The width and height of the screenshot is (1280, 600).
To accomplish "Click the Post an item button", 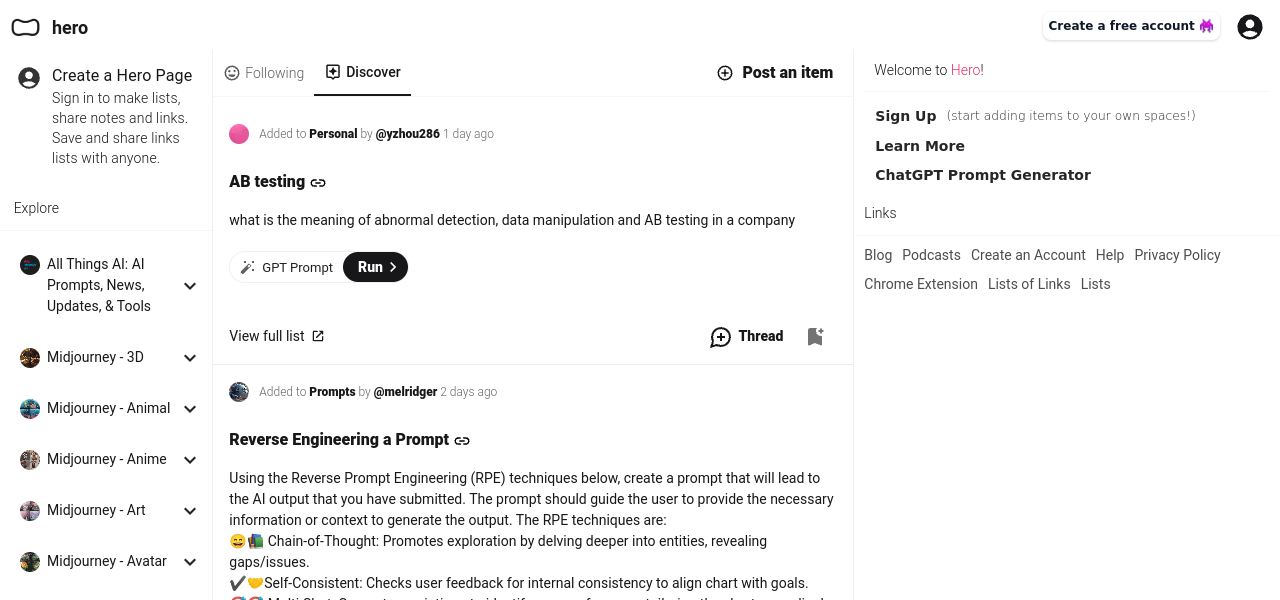I will click(775, 72).
